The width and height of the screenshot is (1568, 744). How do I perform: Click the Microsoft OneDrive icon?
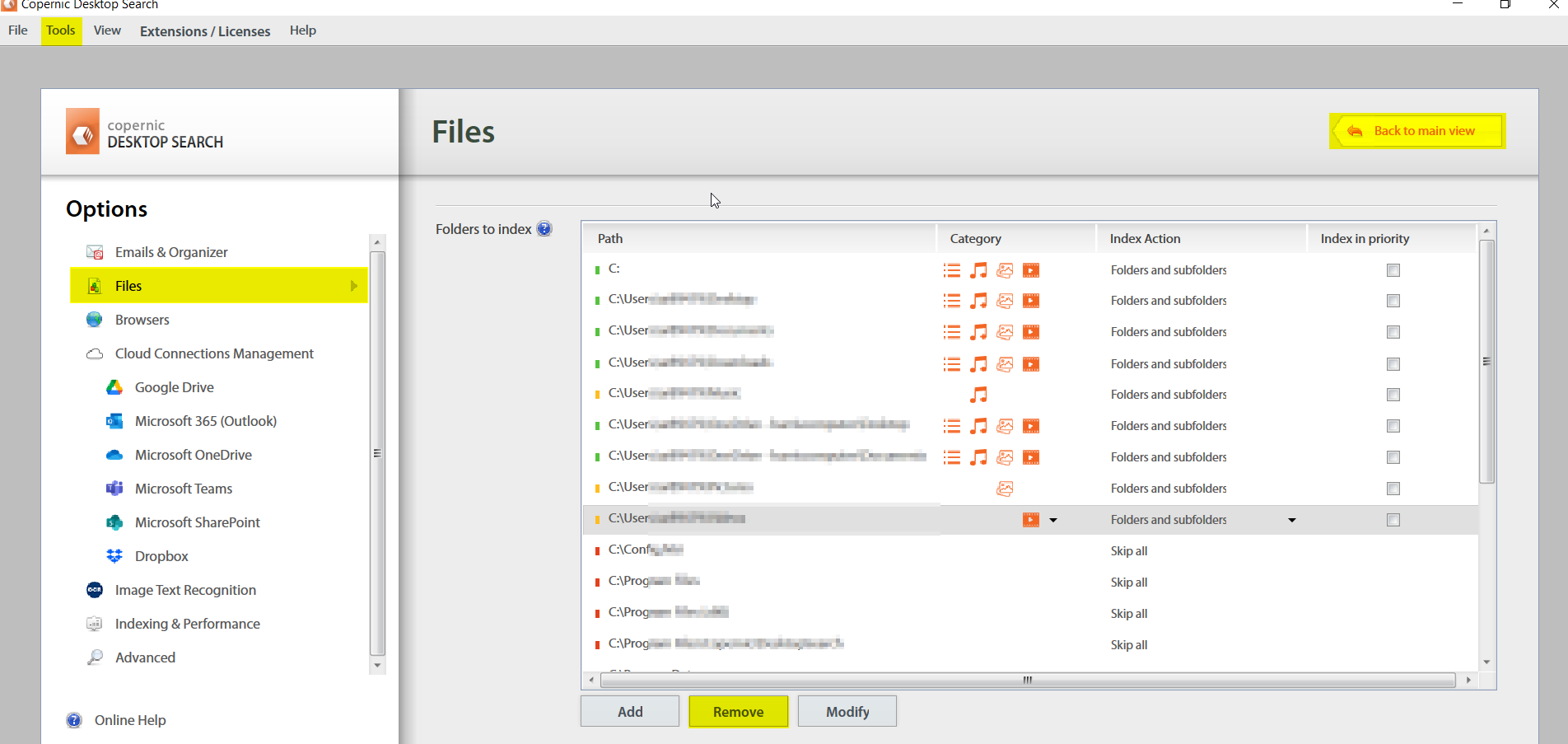click(114, 455)
